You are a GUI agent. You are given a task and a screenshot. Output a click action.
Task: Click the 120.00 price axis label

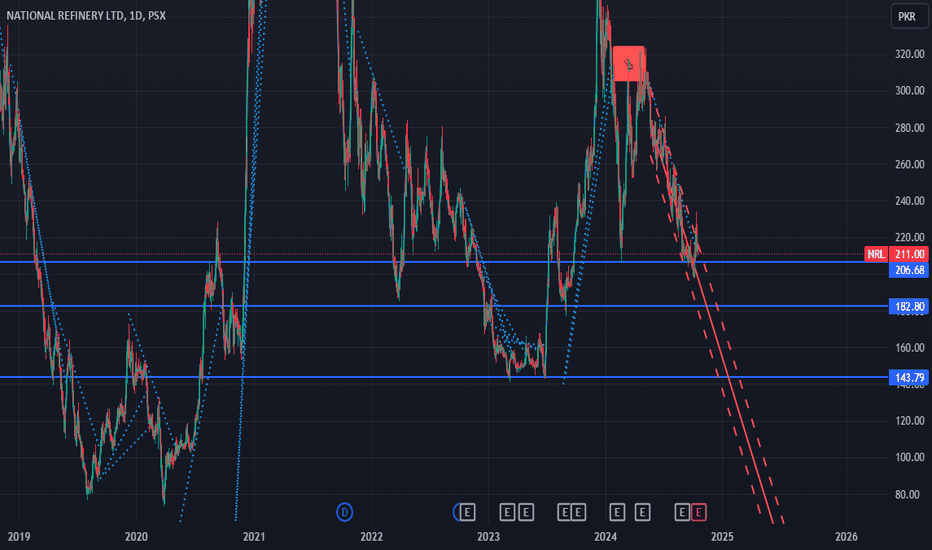(910, 420)
